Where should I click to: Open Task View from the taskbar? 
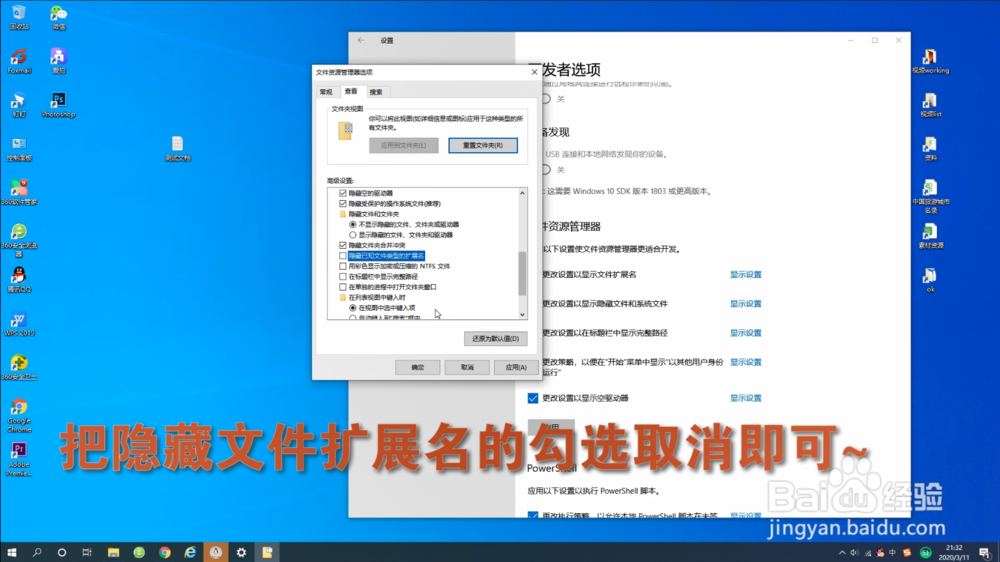tap(87, 552)
